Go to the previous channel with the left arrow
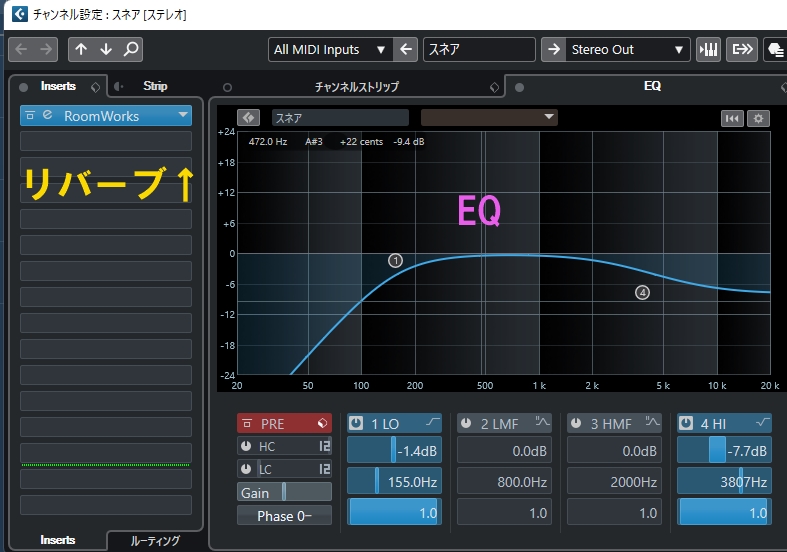This screenshot has width=787, height=552. coord(21,49)
